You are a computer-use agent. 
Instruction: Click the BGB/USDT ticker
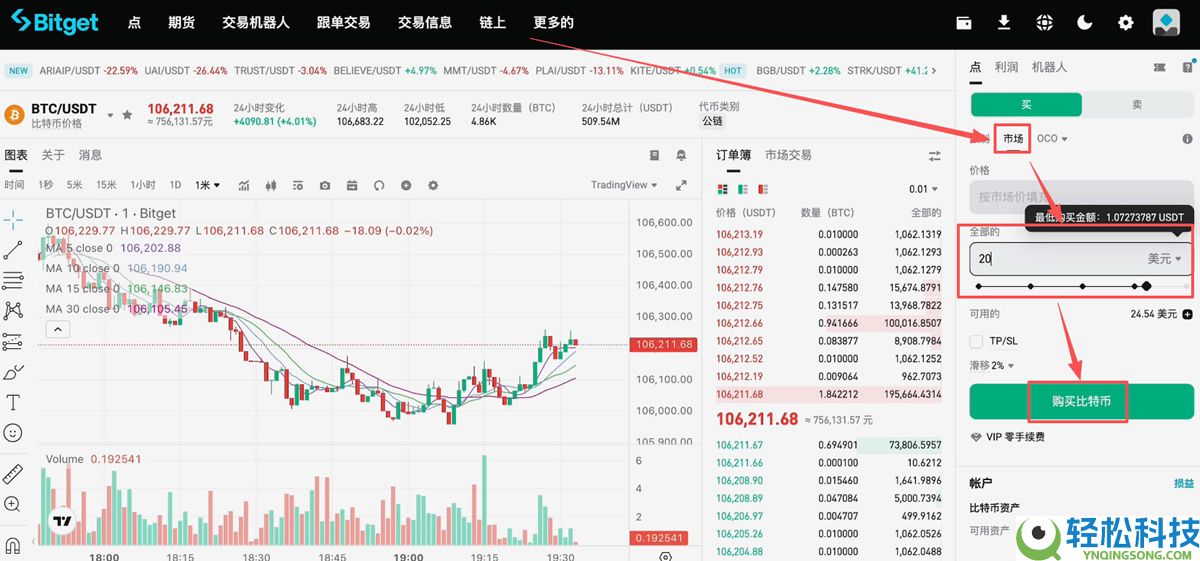(798, 71)
